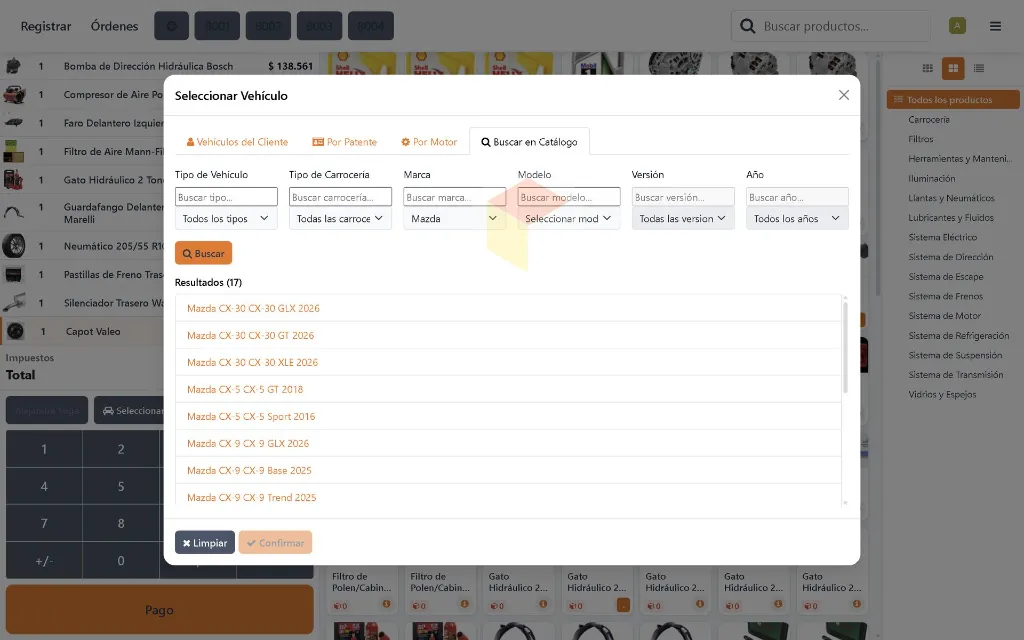Switch to the Por Motor tab

[x=428, y=142]
